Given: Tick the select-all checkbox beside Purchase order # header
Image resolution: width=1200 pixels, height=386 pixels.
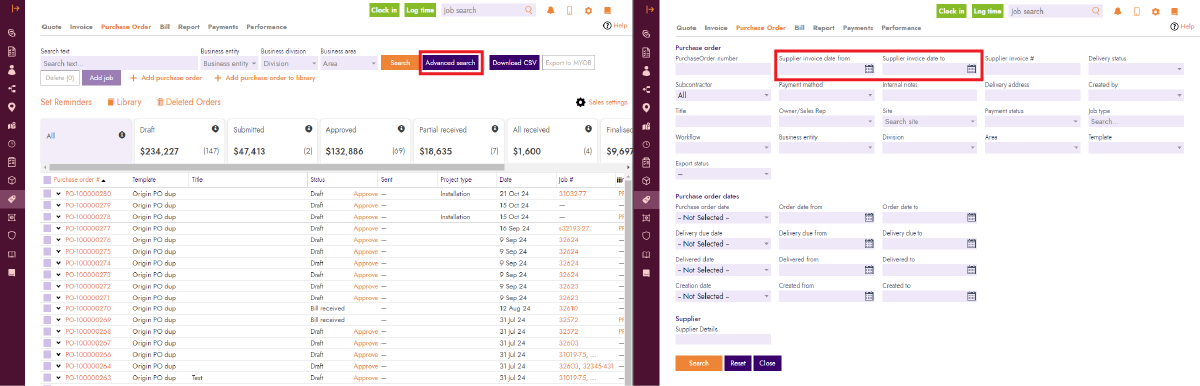Looking at the screenshot, I should (x=47, y=179).
